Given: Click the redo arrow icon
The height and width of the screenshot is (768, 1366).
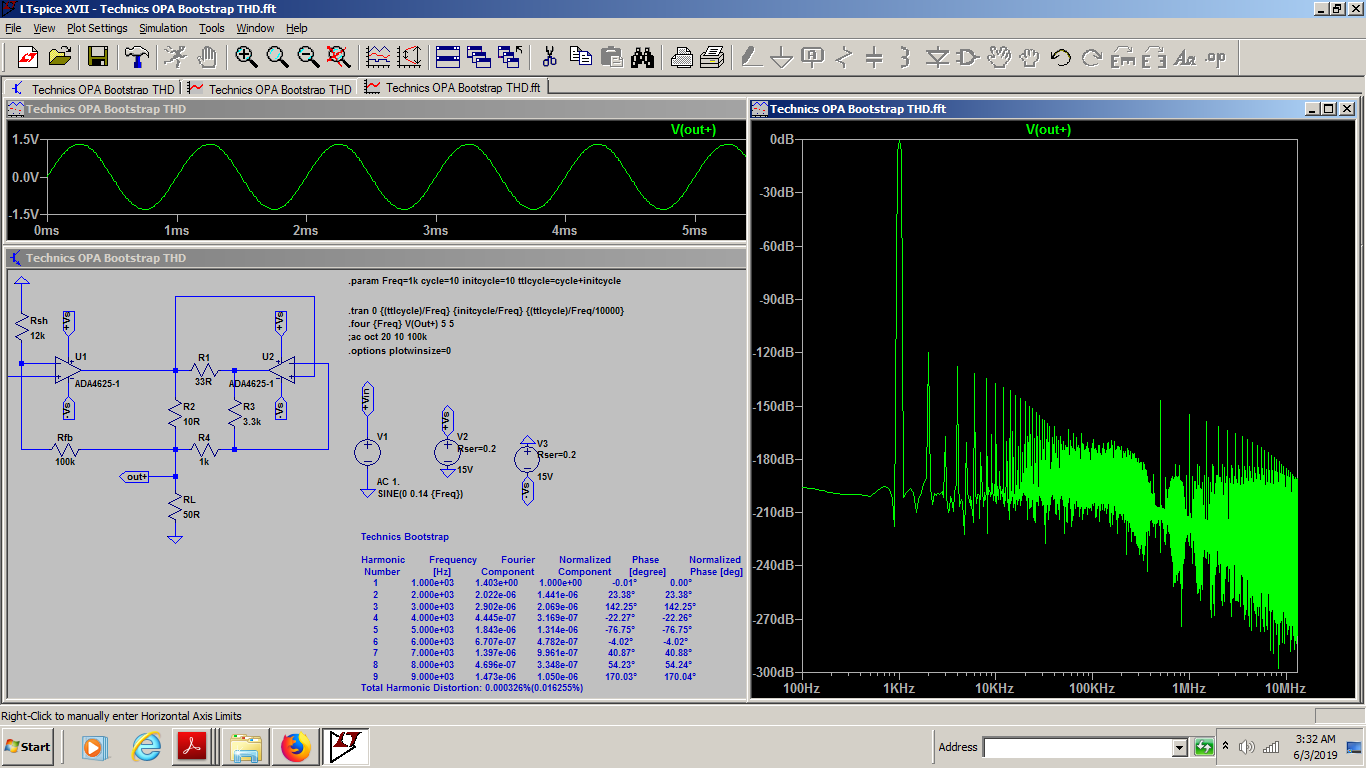Looking at the screenshot, I should (x=1092, y=57).
